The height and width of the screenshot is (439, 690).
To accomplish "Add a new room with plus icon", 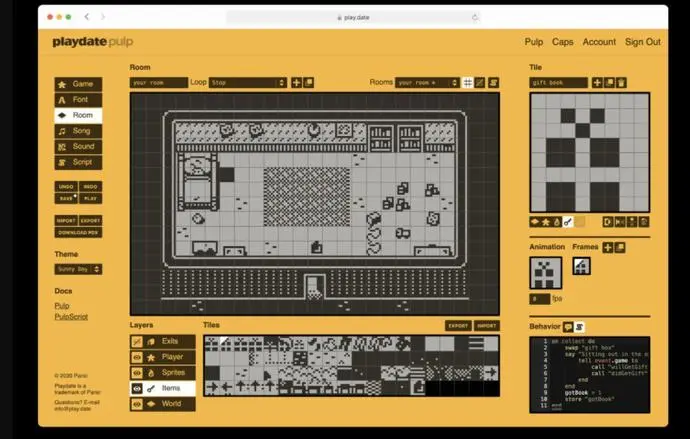I will coord(297,83).
